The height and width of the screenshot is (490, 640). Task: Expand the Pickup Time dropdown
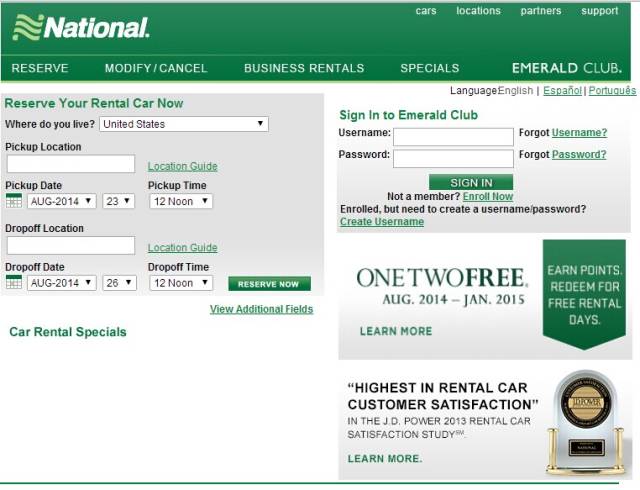pos(181,201)
